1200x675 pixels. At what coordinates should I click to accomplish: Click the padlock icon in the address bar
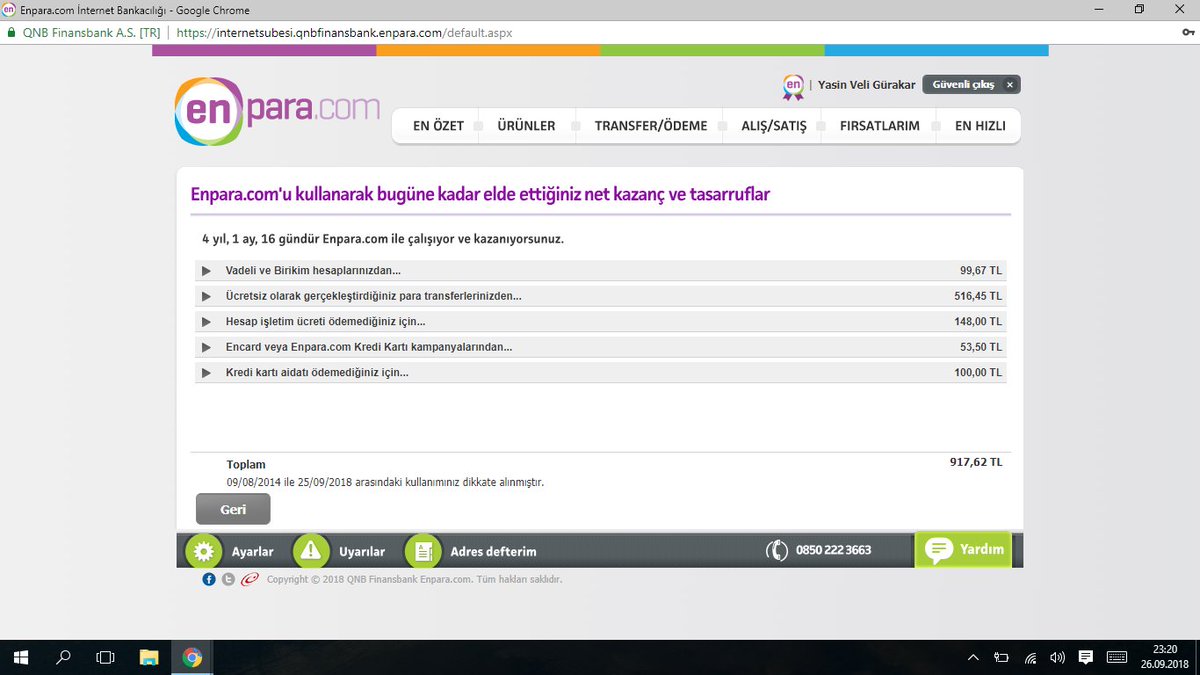point(11,32)
